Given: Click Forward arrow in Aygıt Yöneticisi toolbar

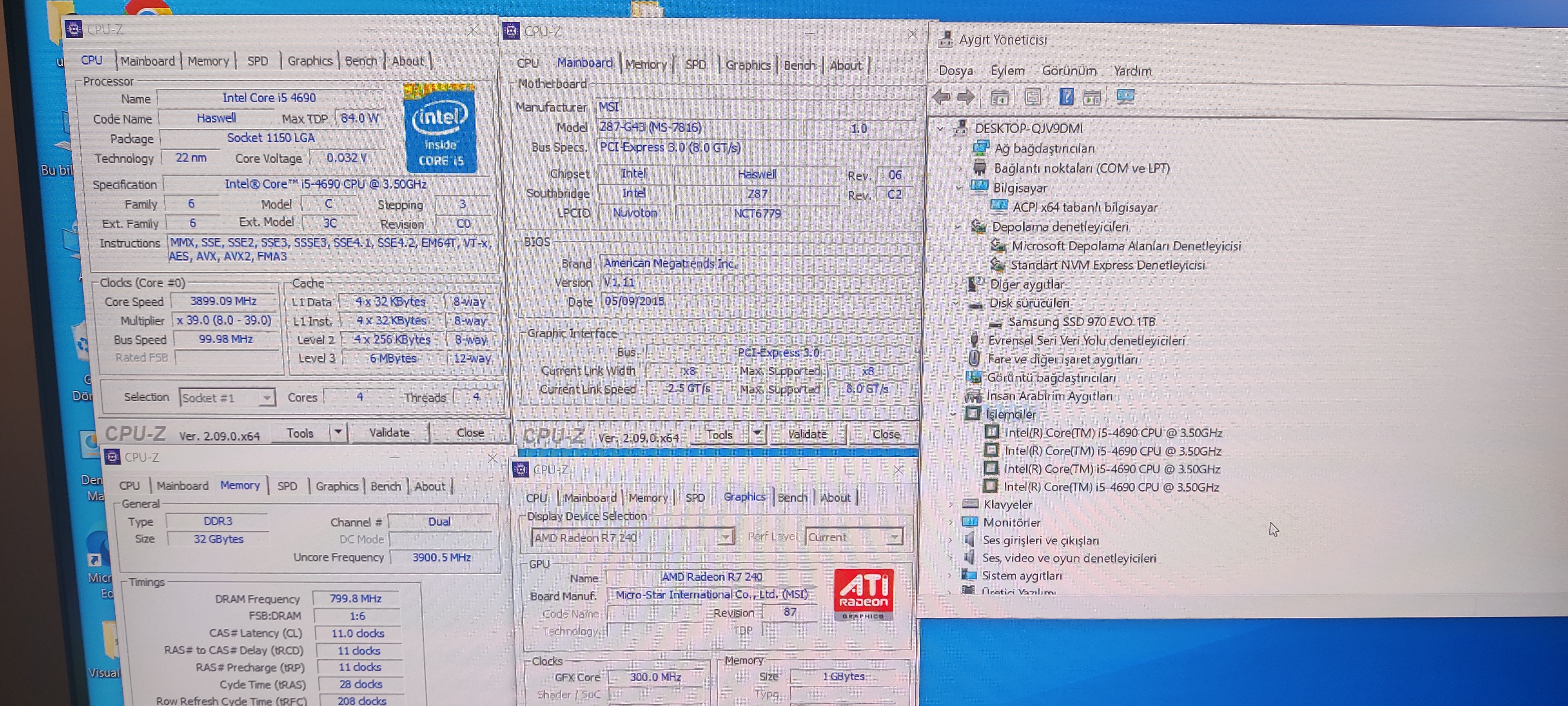Looking at the screenshot, I should click(x=966, y=97).
